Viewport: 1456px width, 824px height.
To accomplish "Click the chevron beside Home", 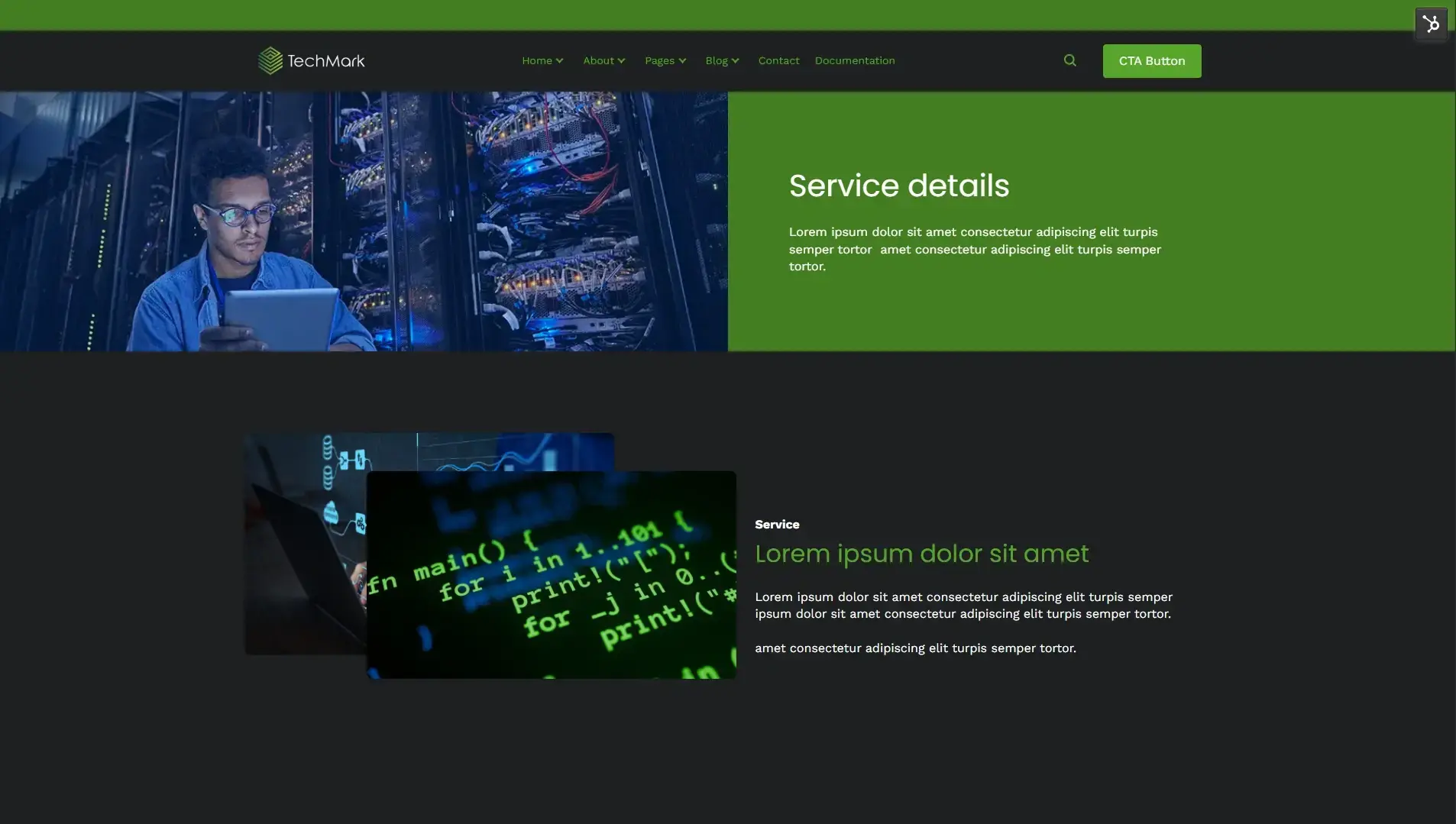I will (560, 60).
